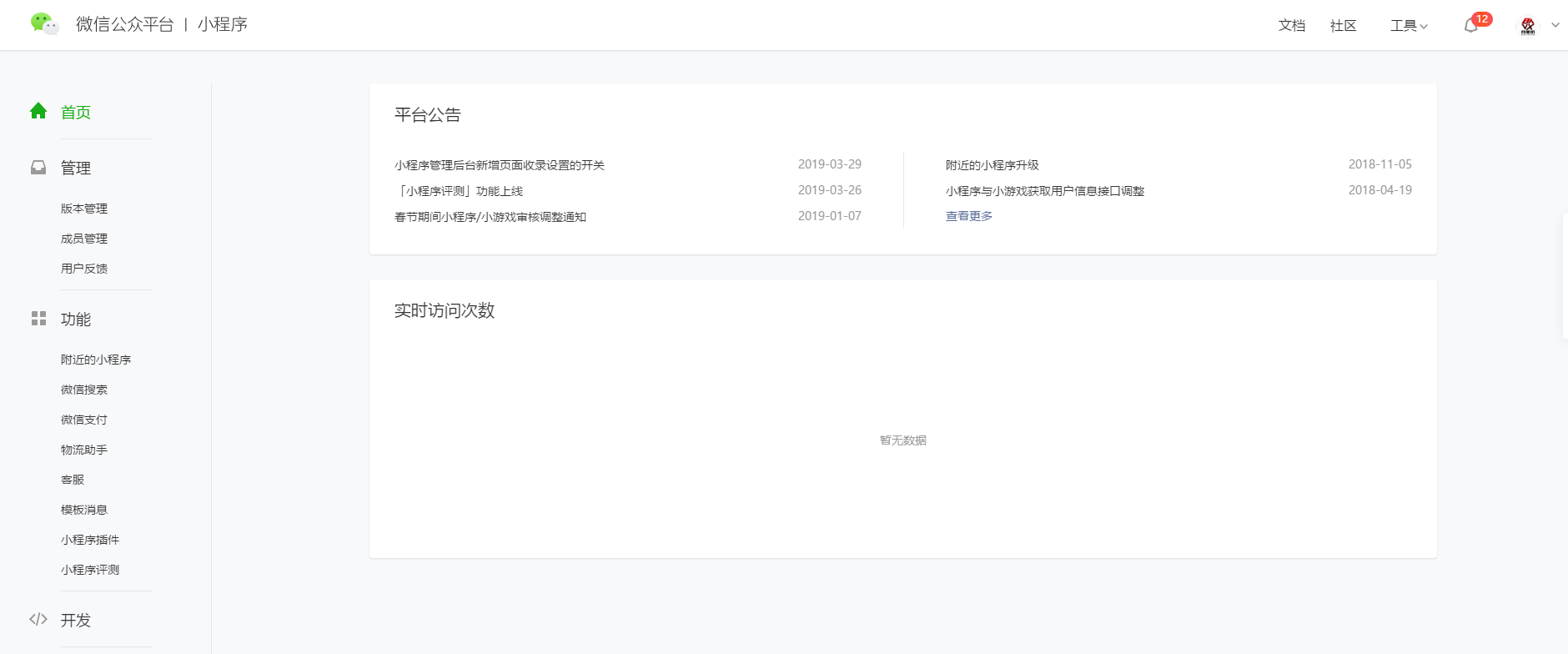1568x654 pixels.
Task: Click 查看更多 announcements link
Action: 969,216
